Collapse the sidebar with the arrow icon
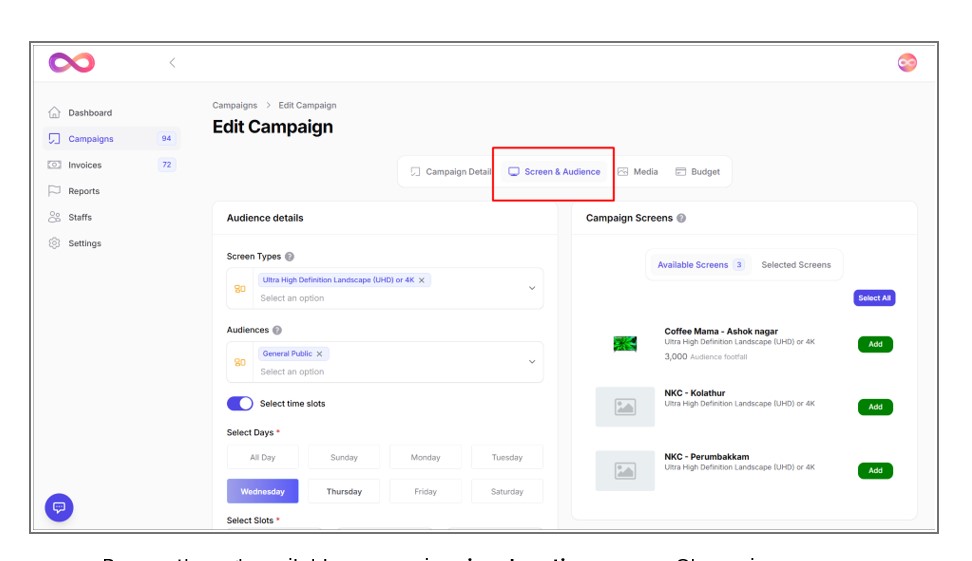The image size is (972, 561). click(172, 63)
